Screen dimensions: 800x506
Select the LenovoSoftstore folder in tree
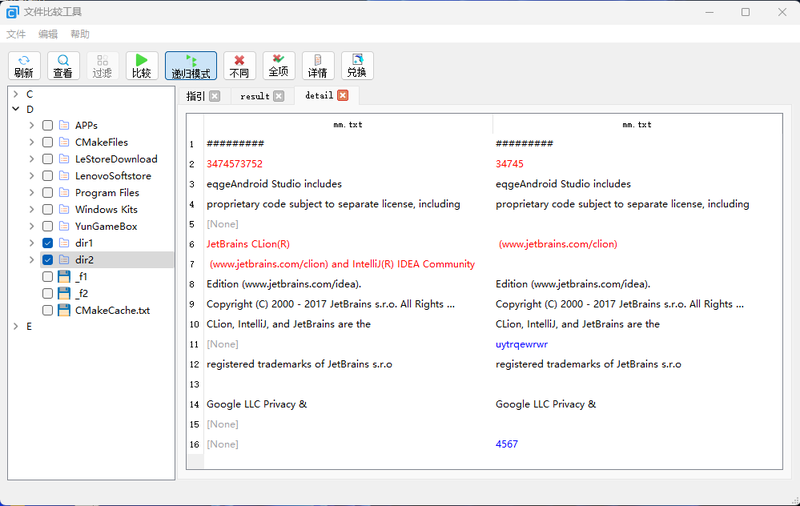point(112,176)
